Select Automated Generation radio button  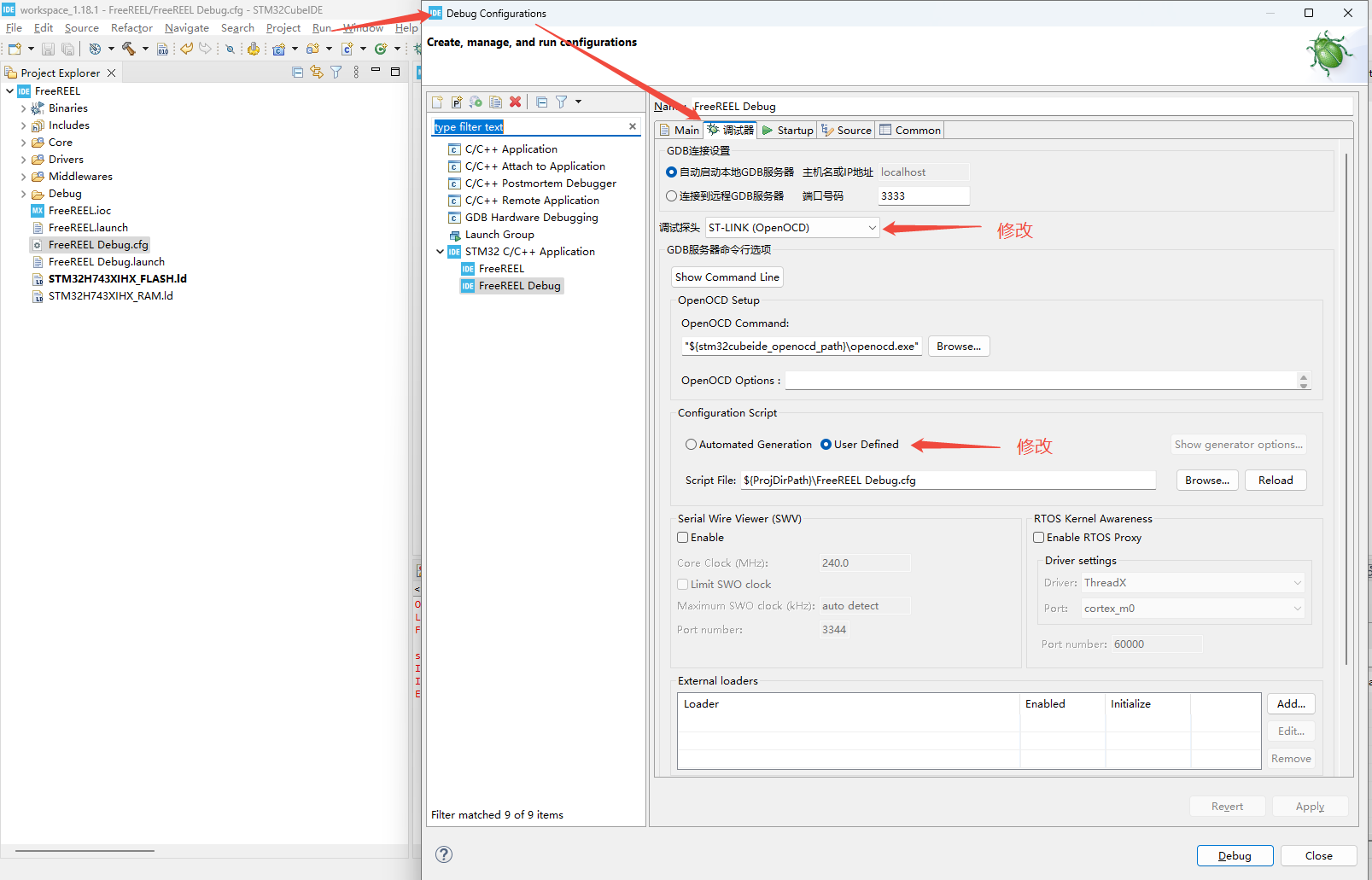point(691,445)
